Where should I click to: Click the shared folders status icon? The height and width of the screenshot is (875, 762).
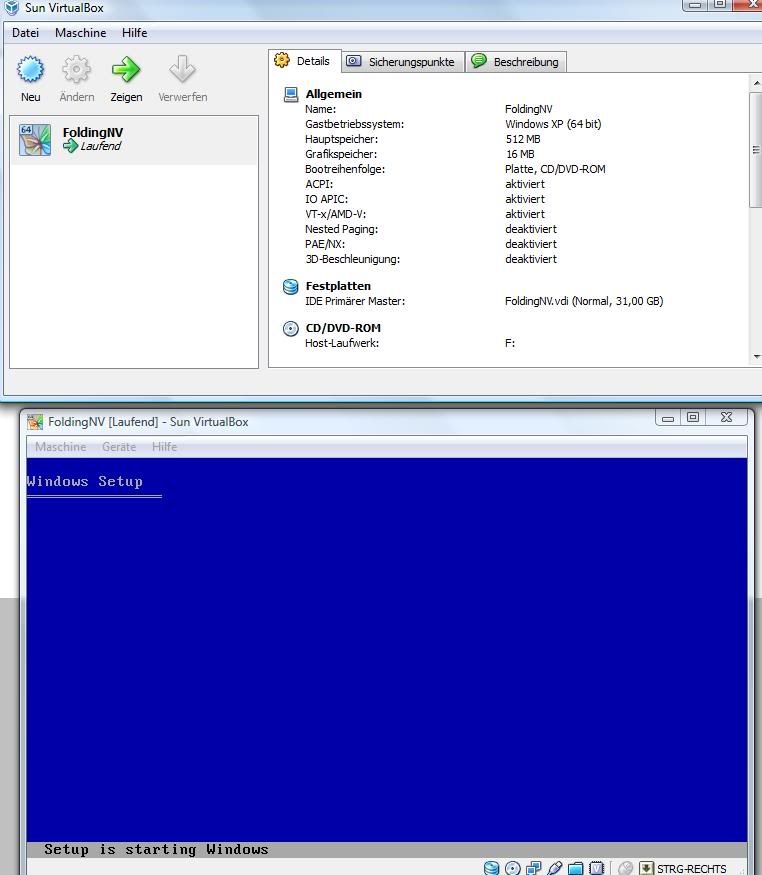click(x=576, y=868)
